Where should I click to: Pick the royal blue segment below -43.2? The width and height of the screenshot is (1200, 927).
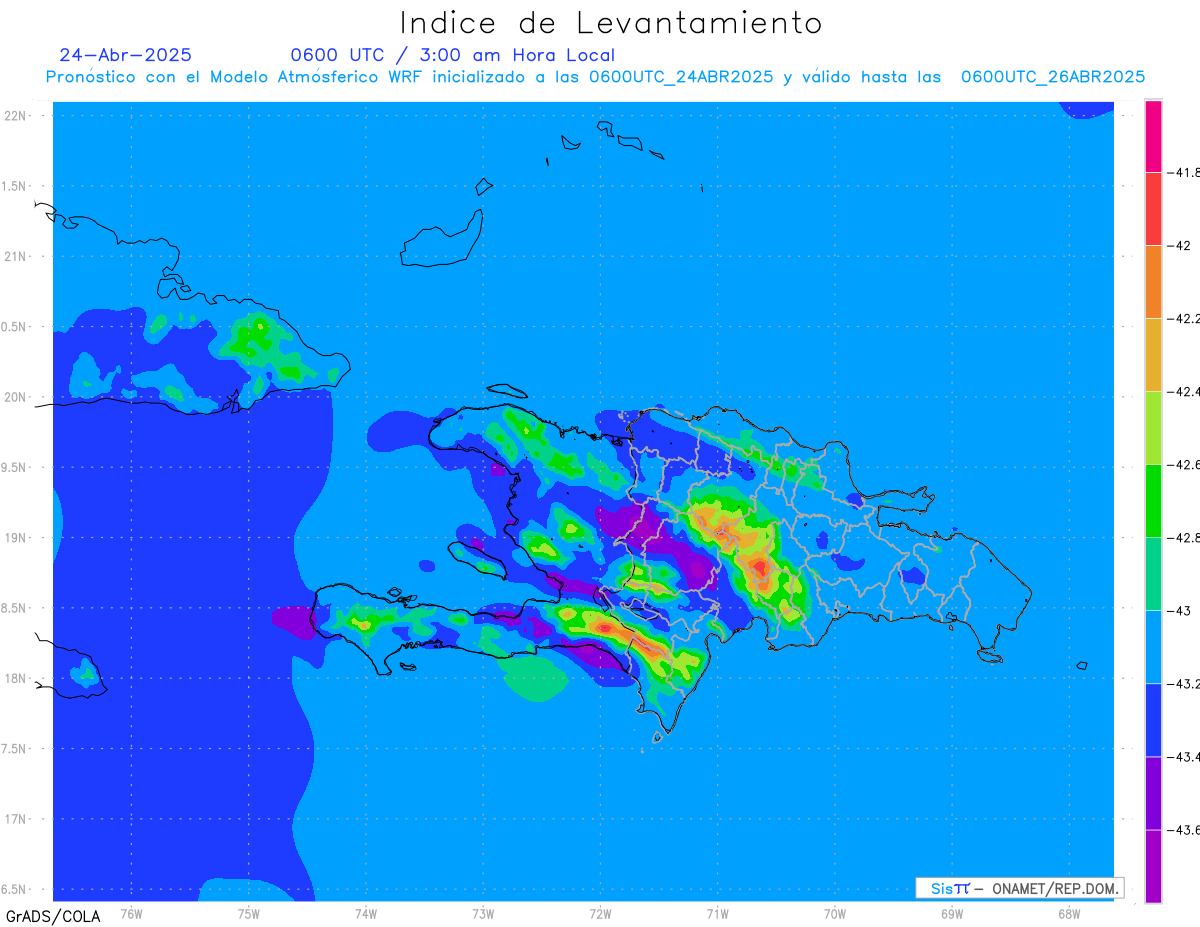click(1153, 719)
